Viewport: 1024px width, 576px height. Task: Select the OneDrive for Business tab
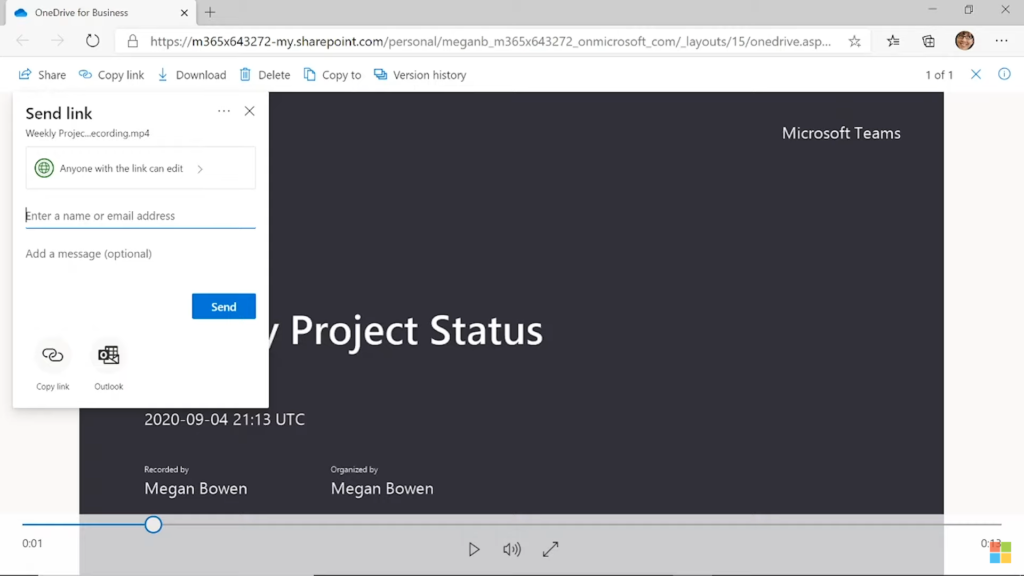[x=99, y=12]
